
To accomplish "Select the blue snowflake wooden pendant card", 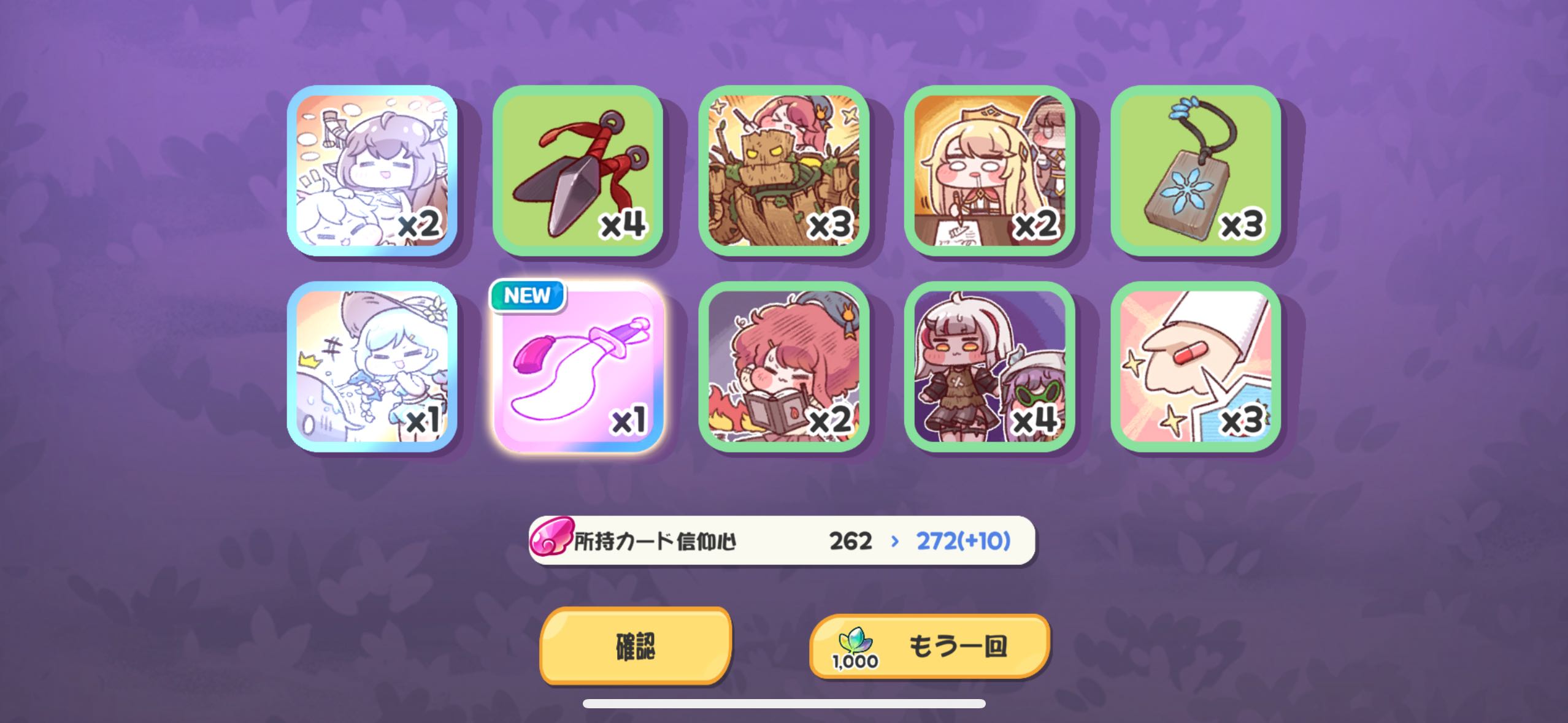I will click(x=1196, y=171).
